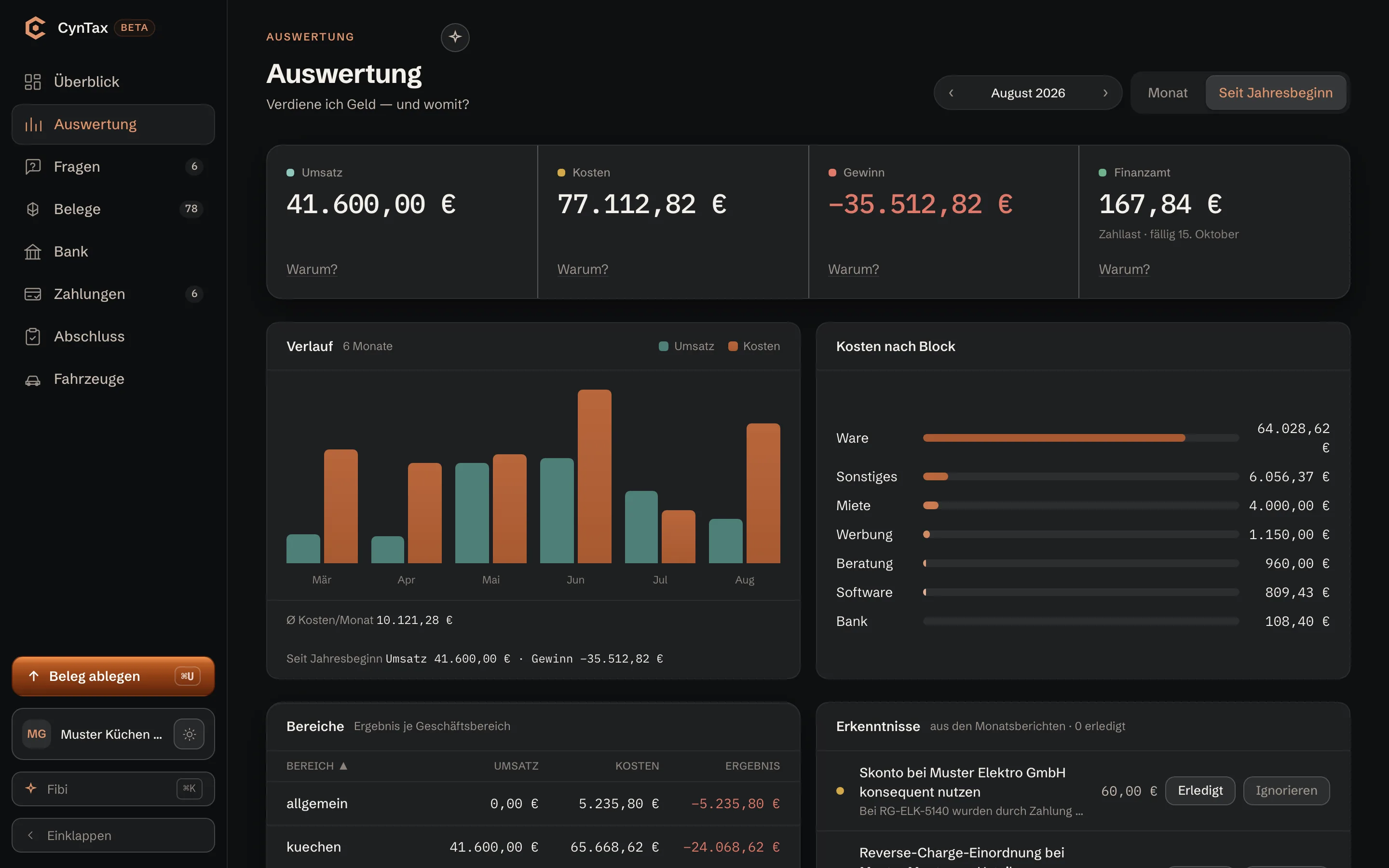The width and height of the screenshot is (1389, 868).
Task: Toggle light theme with sun icon
Action: click(x=190, y=733)
